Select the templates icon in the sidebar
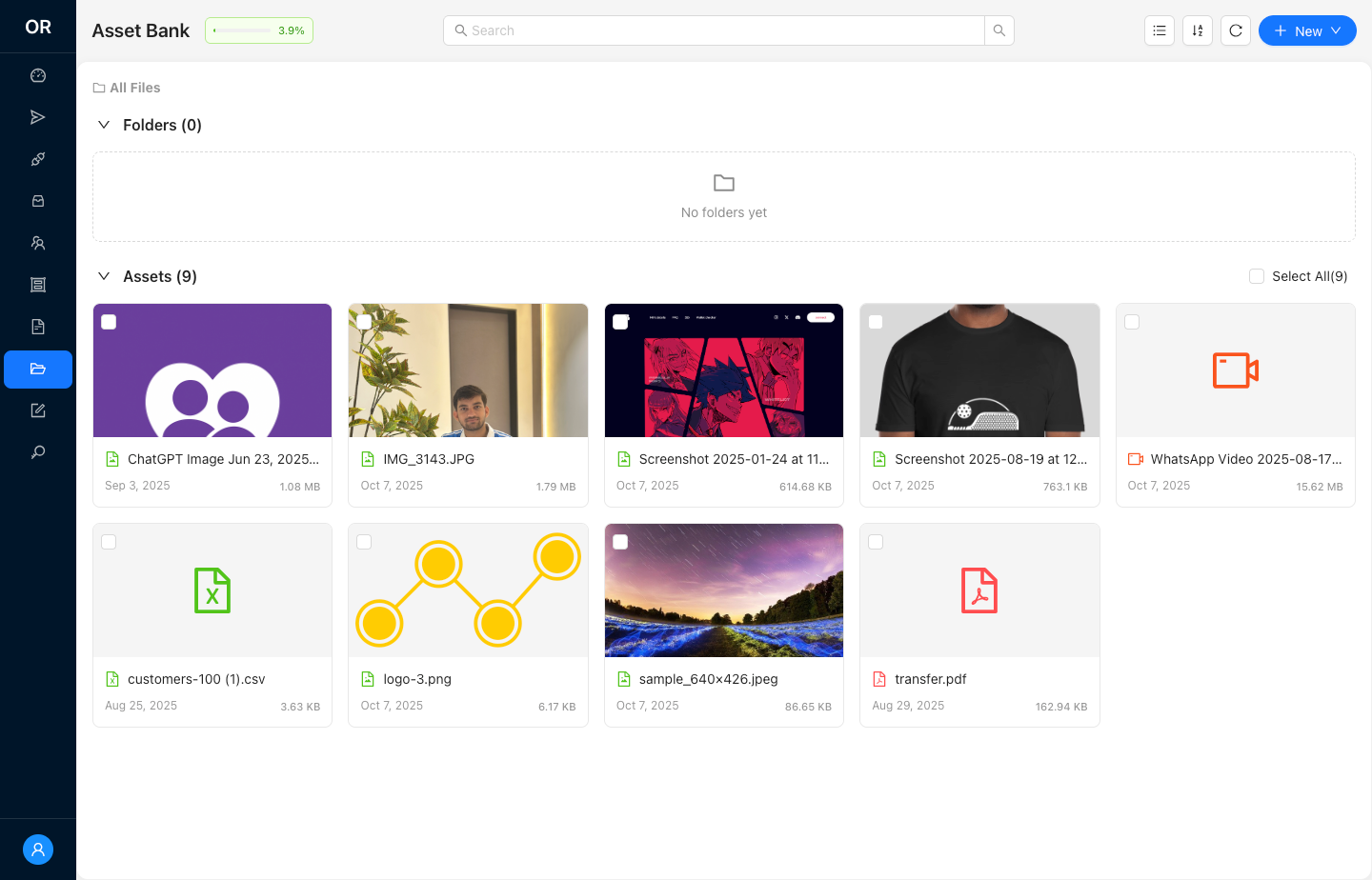 38,284
